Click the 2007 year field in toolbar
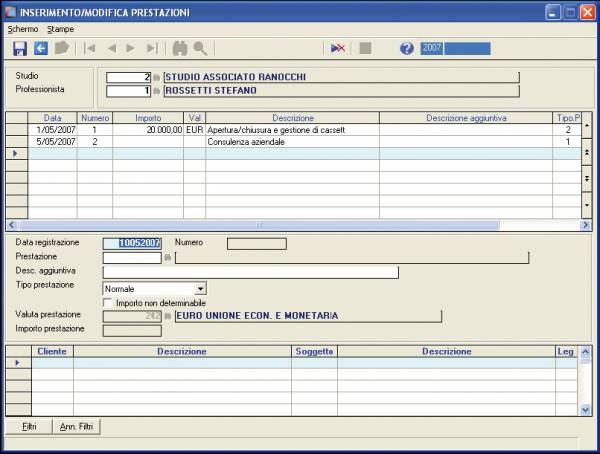 tap(432, 48)
